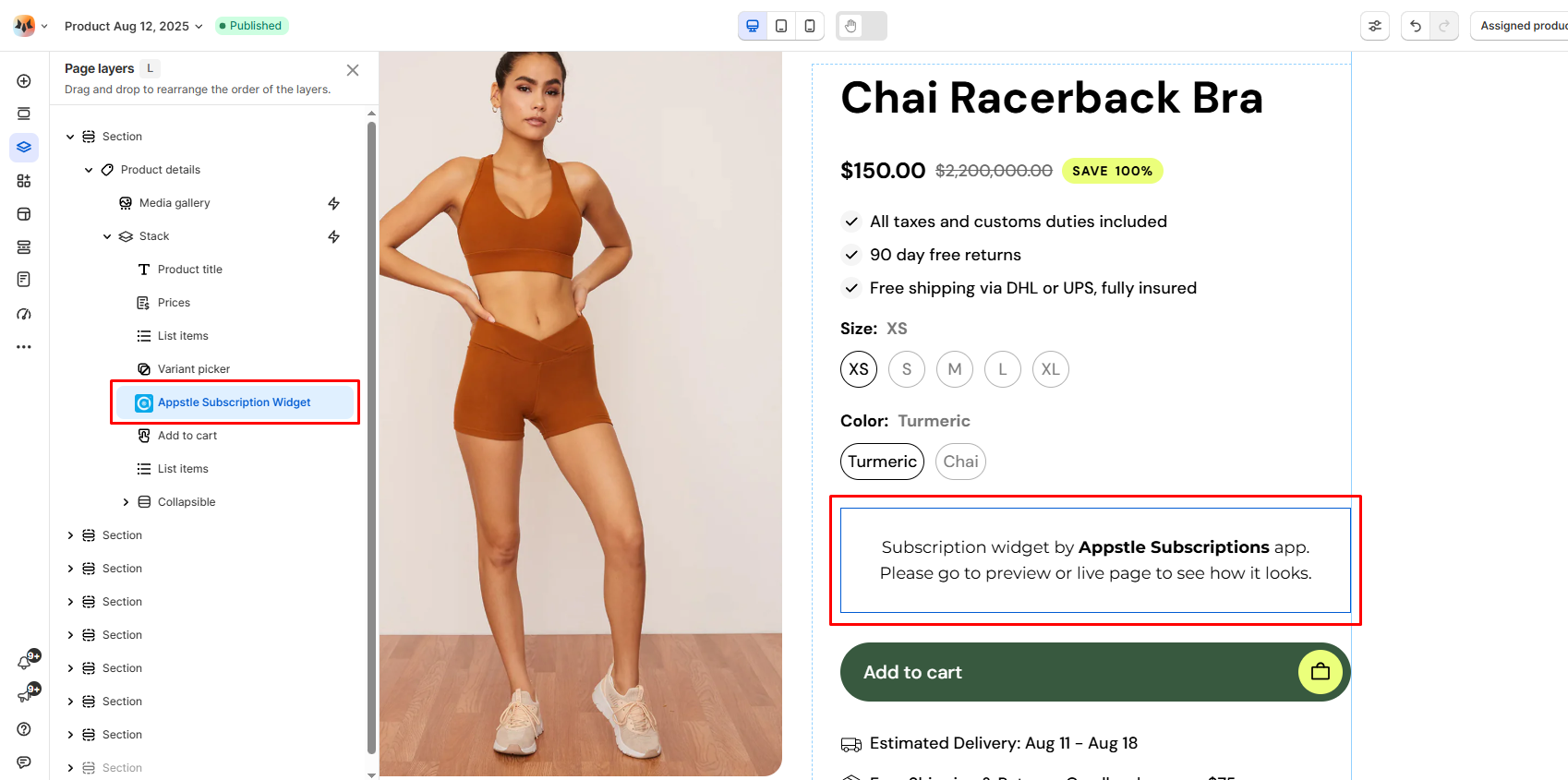Screen dimensions: 1568x780
Task: Select size M variant option
Action: click(955, 369)
